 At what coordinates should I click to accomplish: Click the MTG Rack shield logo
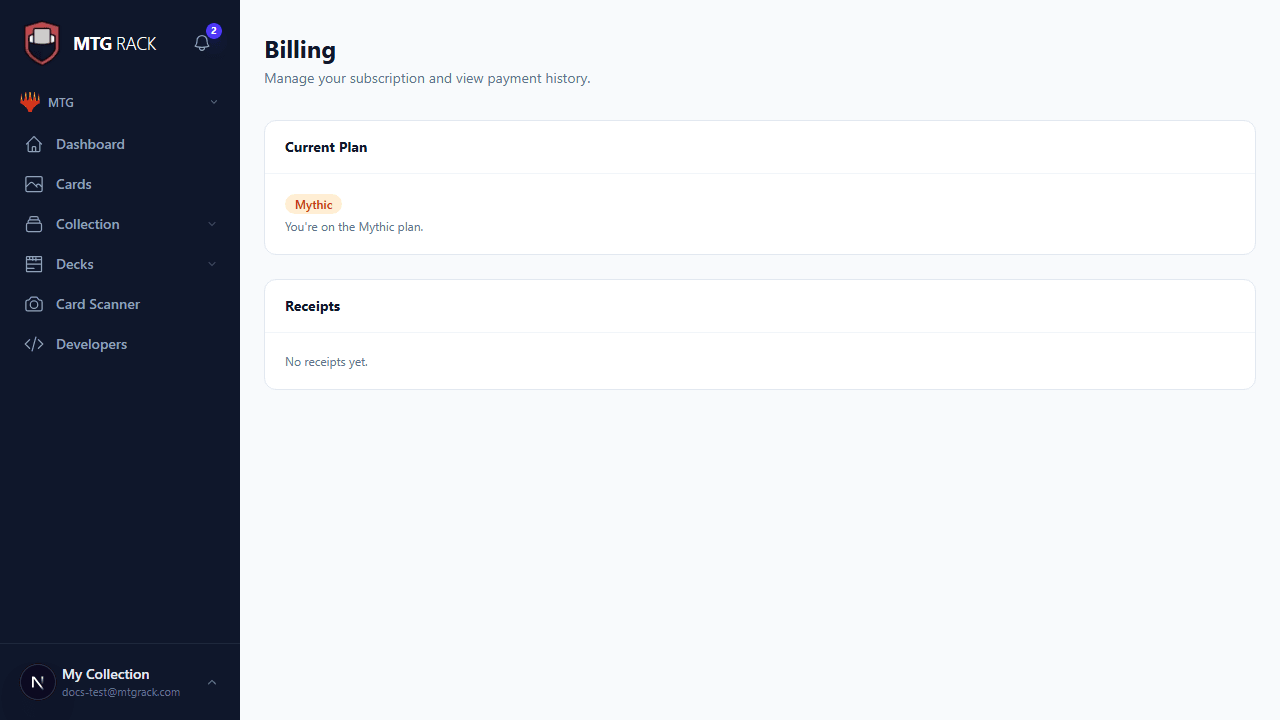[x=42, y=43]
